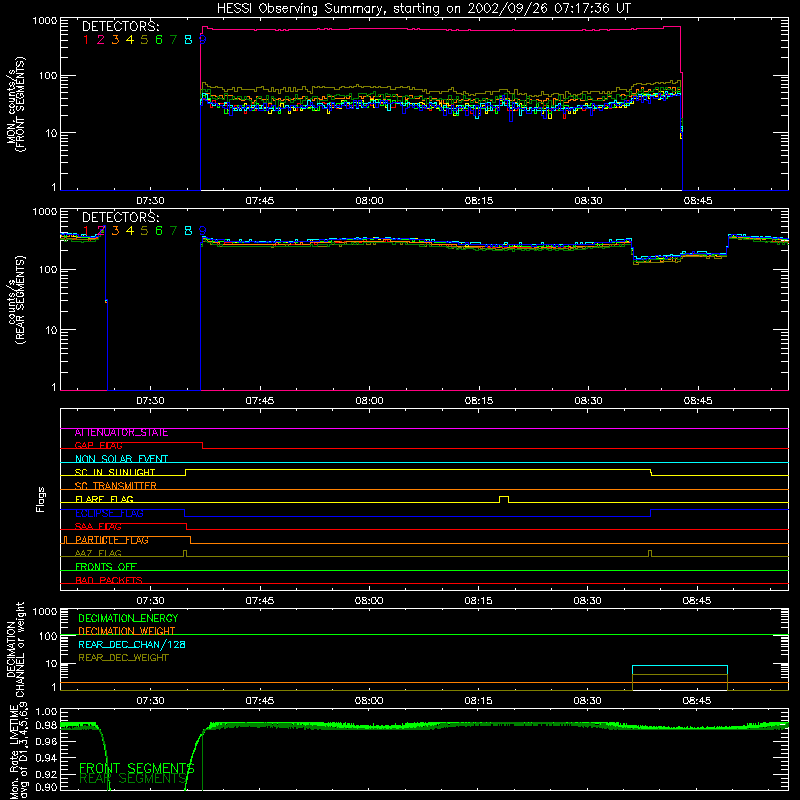The height and width of the screenshot is (800, 800).
Task: Click the REAR SEGMENTS label in the livetime panel
Action: pos(133,779)
